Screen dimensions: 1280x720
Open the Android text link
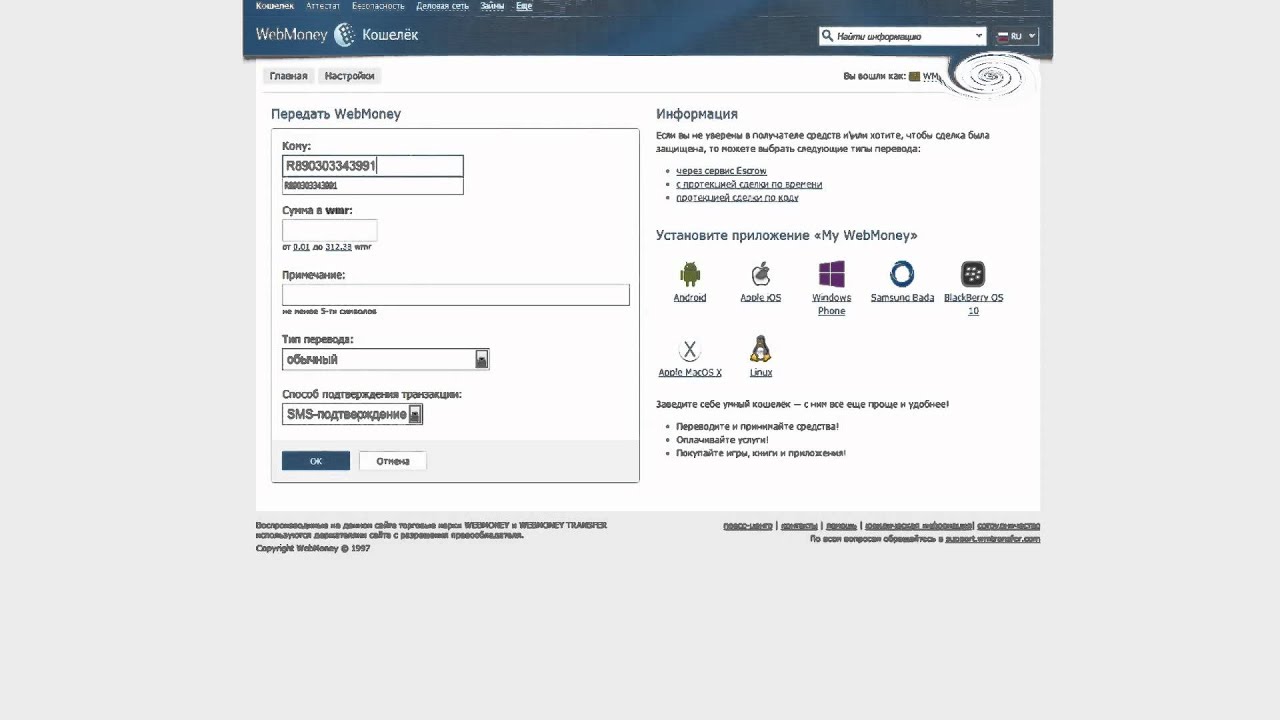pyautogui.click(x=690, y=298)
